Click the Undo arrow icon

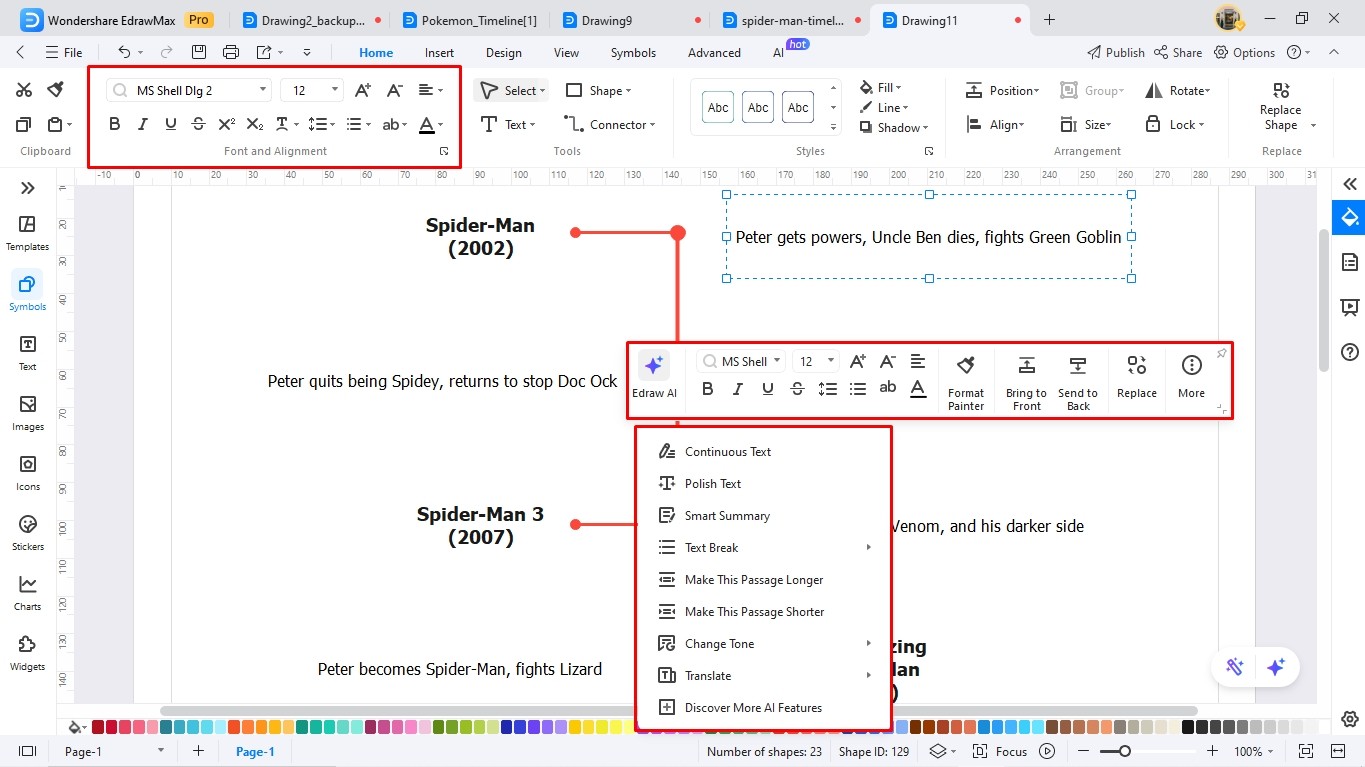(x=124, y=52)
